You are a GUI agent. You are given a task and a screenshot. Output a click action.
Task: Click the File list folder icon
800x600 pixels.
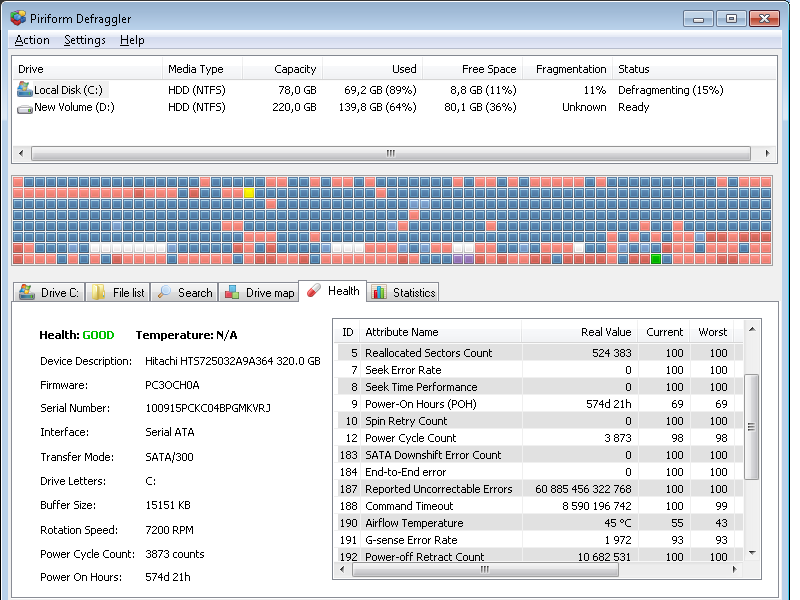(98, 292)
